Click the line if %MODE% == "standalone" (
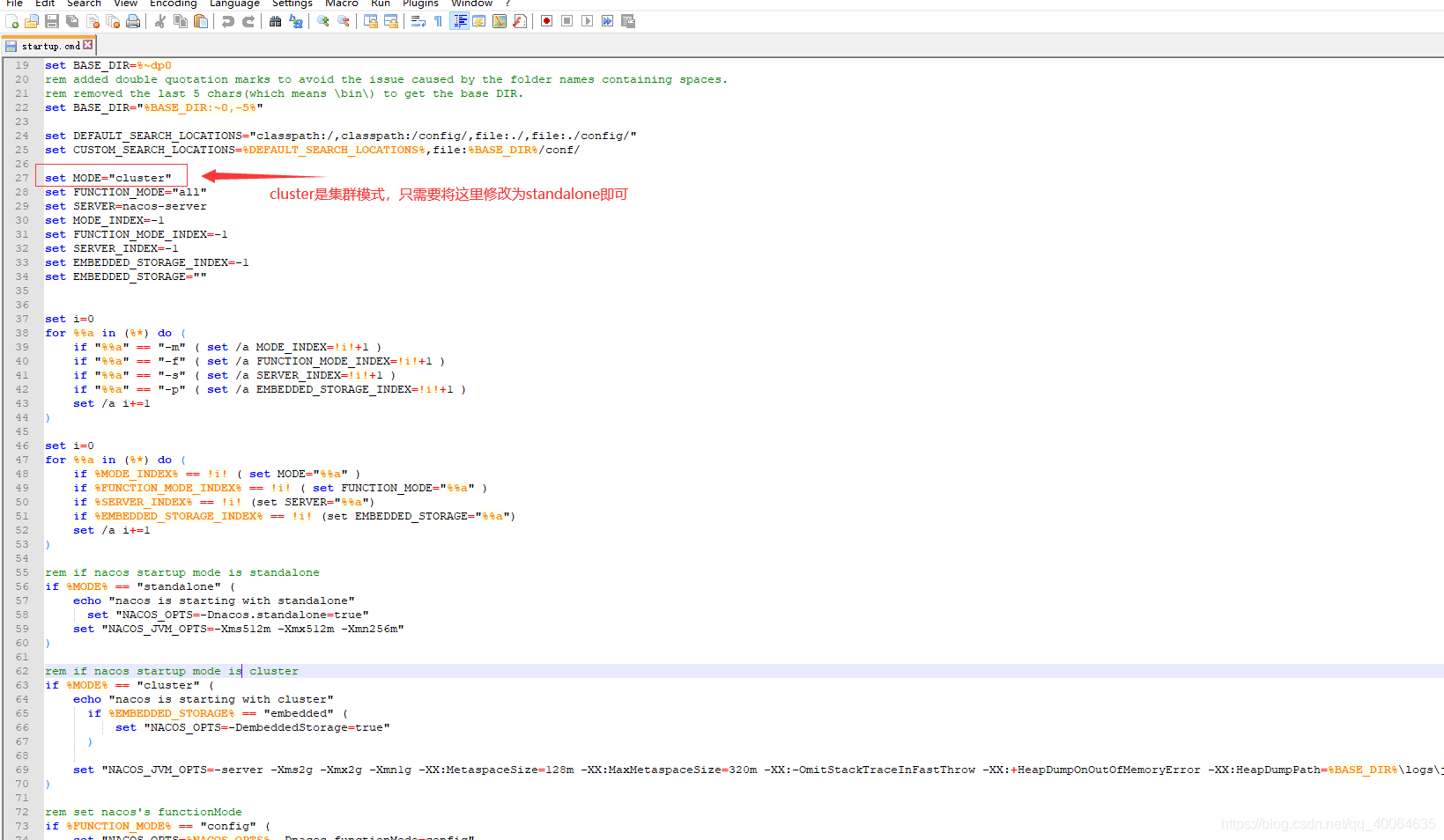The image size is (1444, 840). coord(140,586)
